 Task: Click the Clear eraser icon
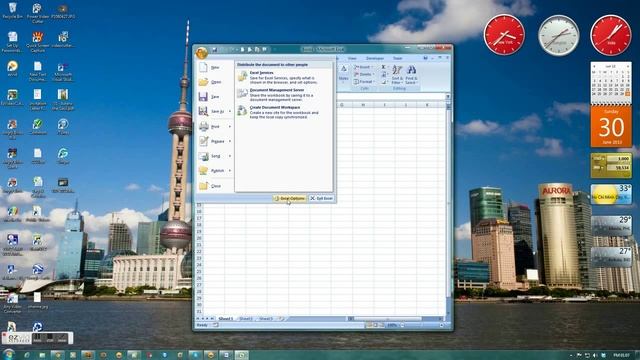[383, 82]
